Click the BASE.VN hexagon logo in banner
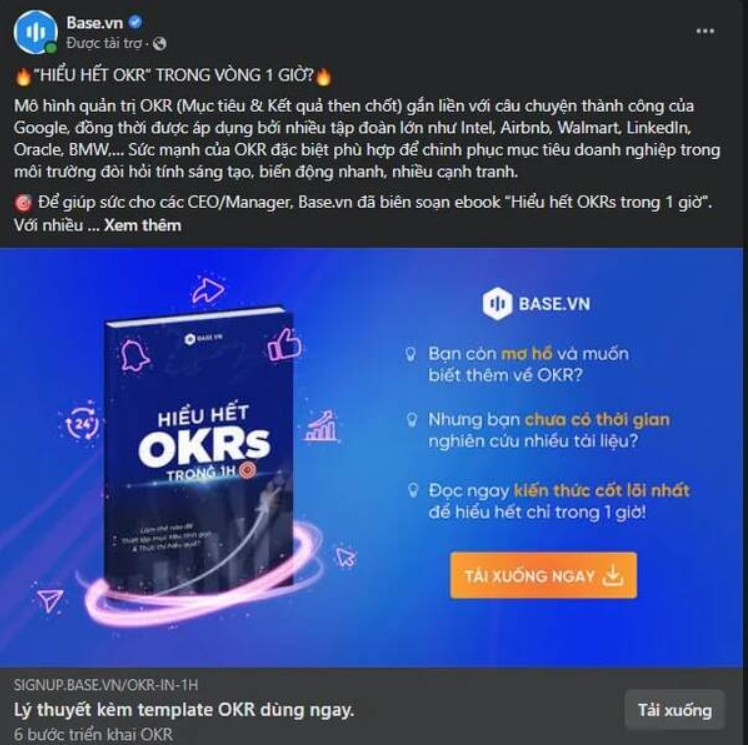Viewport: 748px width, 745px height. (497, 303)
